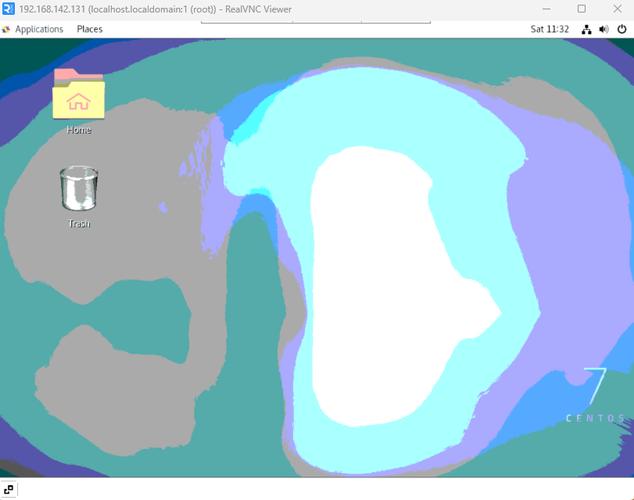
Task: Click the network connection icon in the panel
Action: click(x=584, y=29)
